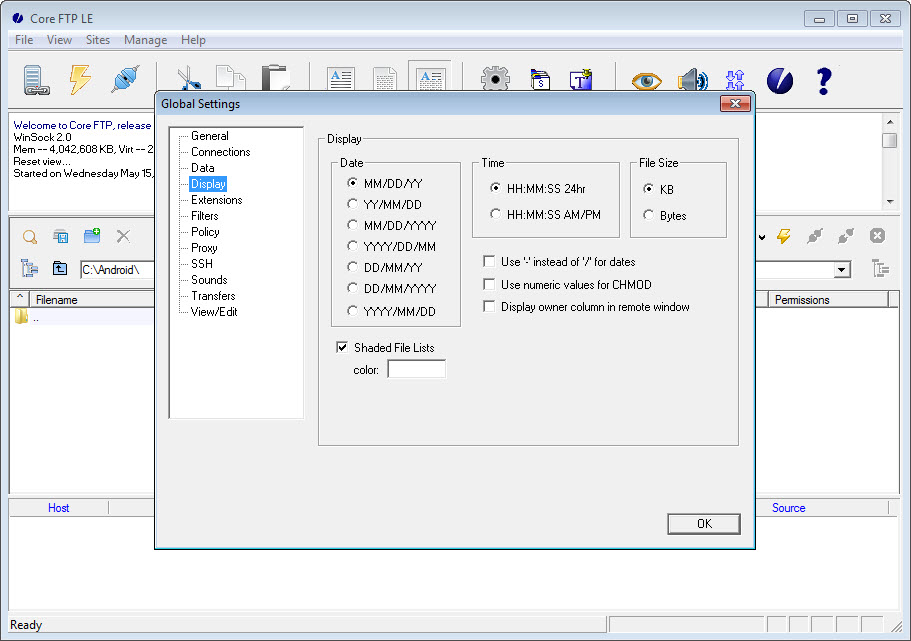
Task: Click the delete X icon in local pane
Action: point(123,236)
